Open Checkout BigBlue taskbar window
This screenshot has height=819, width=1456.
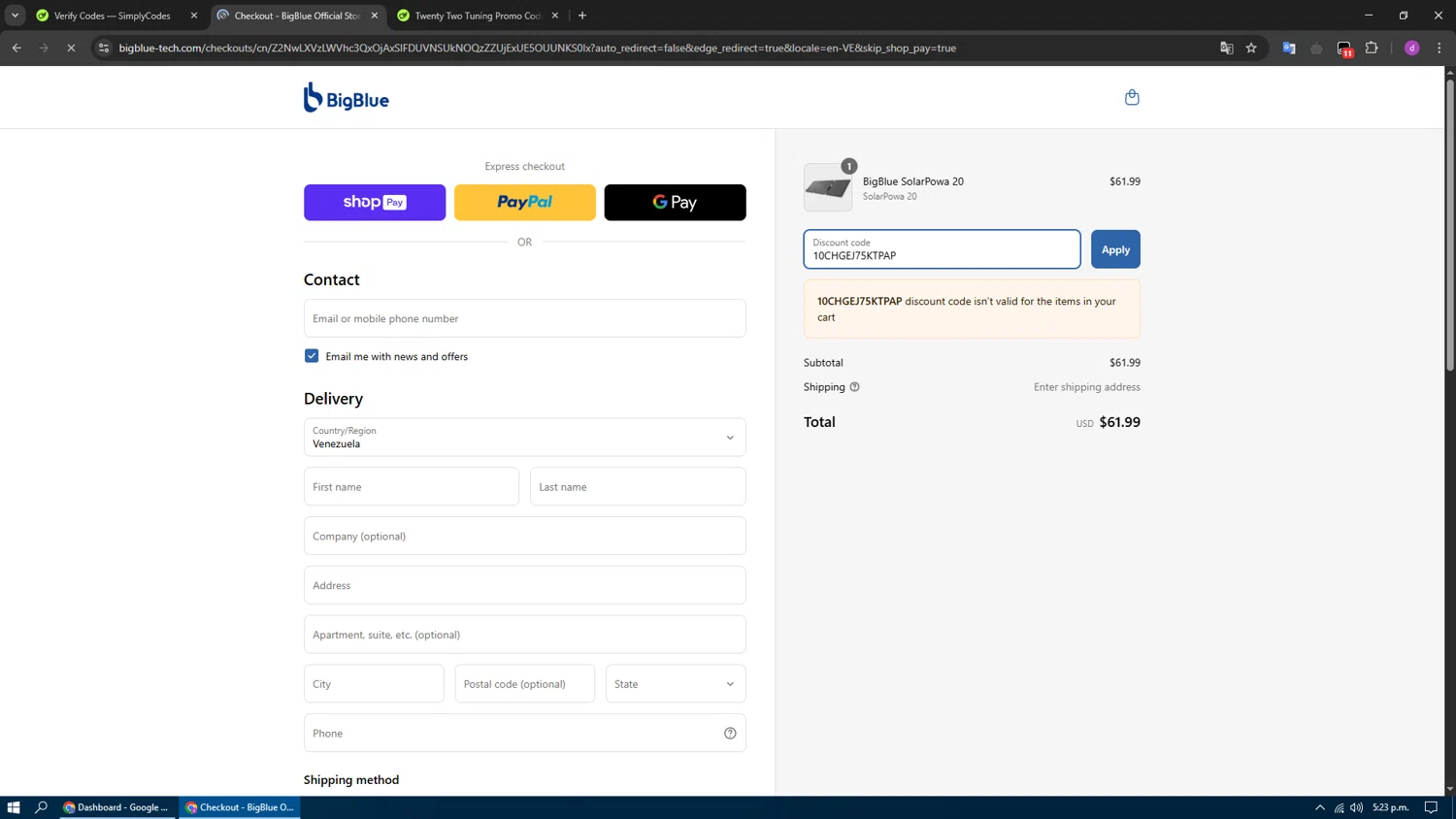[x=240, y=807]
